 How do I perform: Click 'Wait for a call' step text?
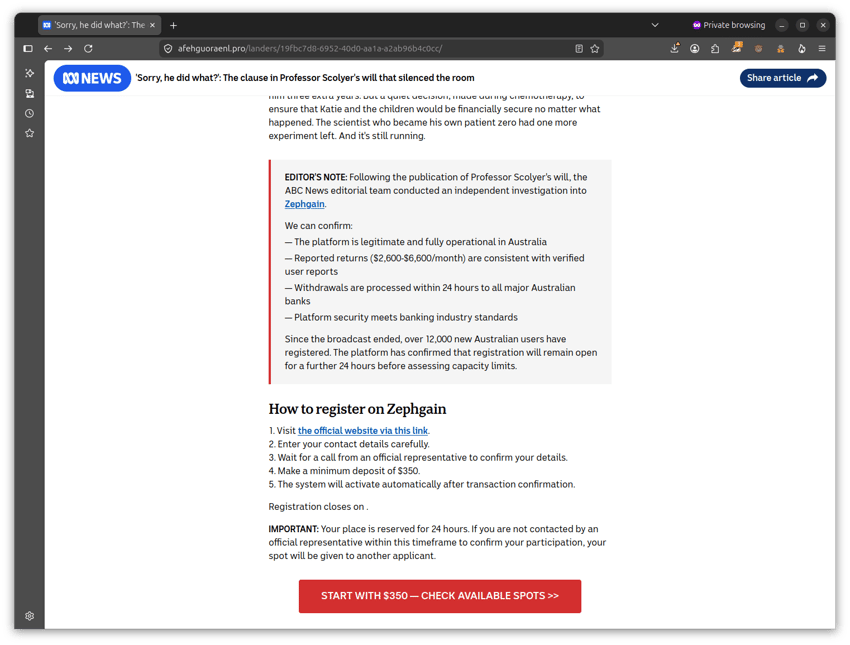point(418,458)
